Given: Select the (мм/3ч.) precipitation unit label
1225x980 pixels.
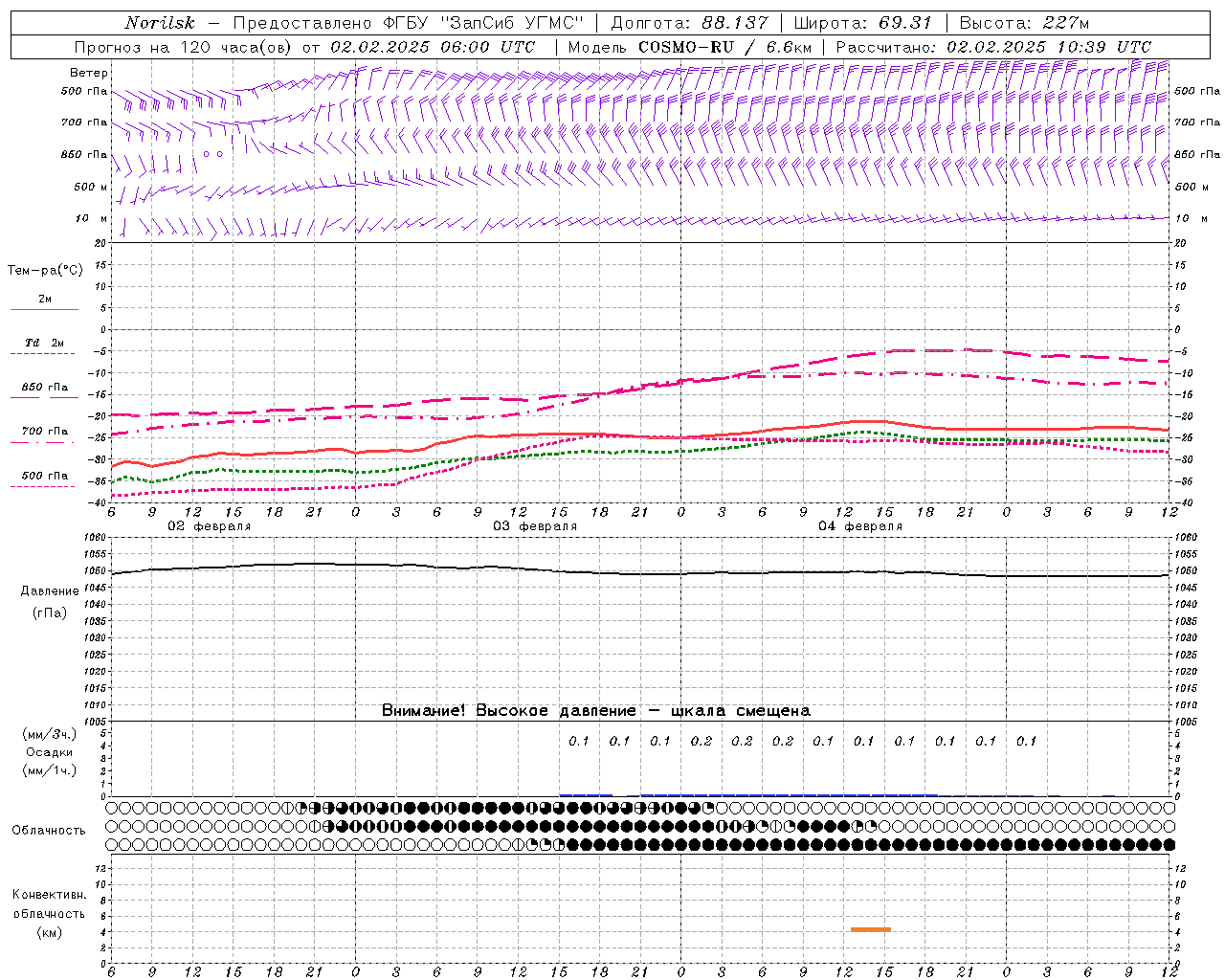Looking at the screenshot, I should coord(49,734).
